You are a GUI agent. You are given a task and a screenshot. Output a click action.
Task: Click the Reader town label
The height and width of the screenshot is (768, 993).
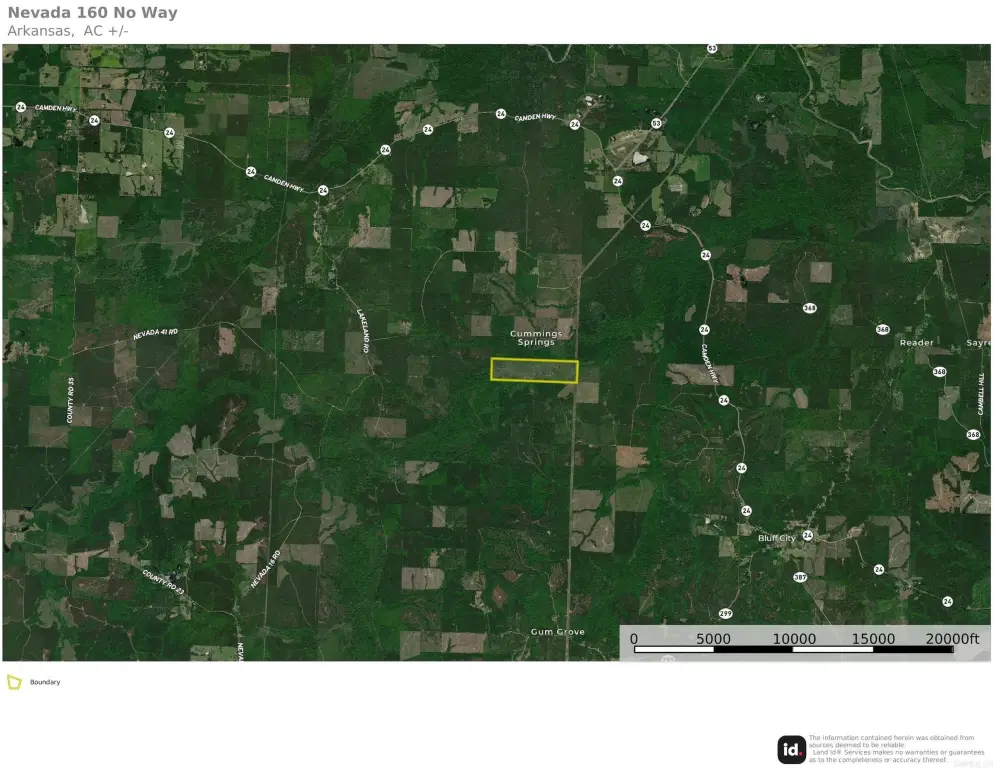[916, 343]
